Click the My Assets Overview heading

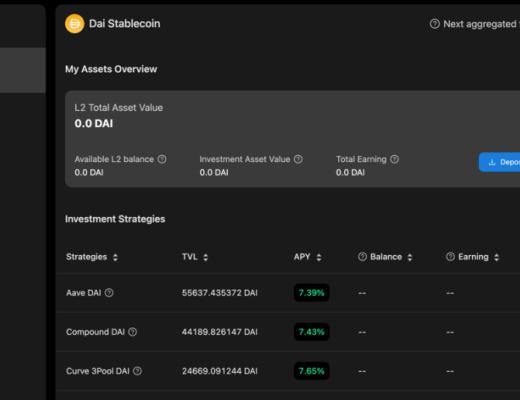pyautogui.click(x=111, y=69)
